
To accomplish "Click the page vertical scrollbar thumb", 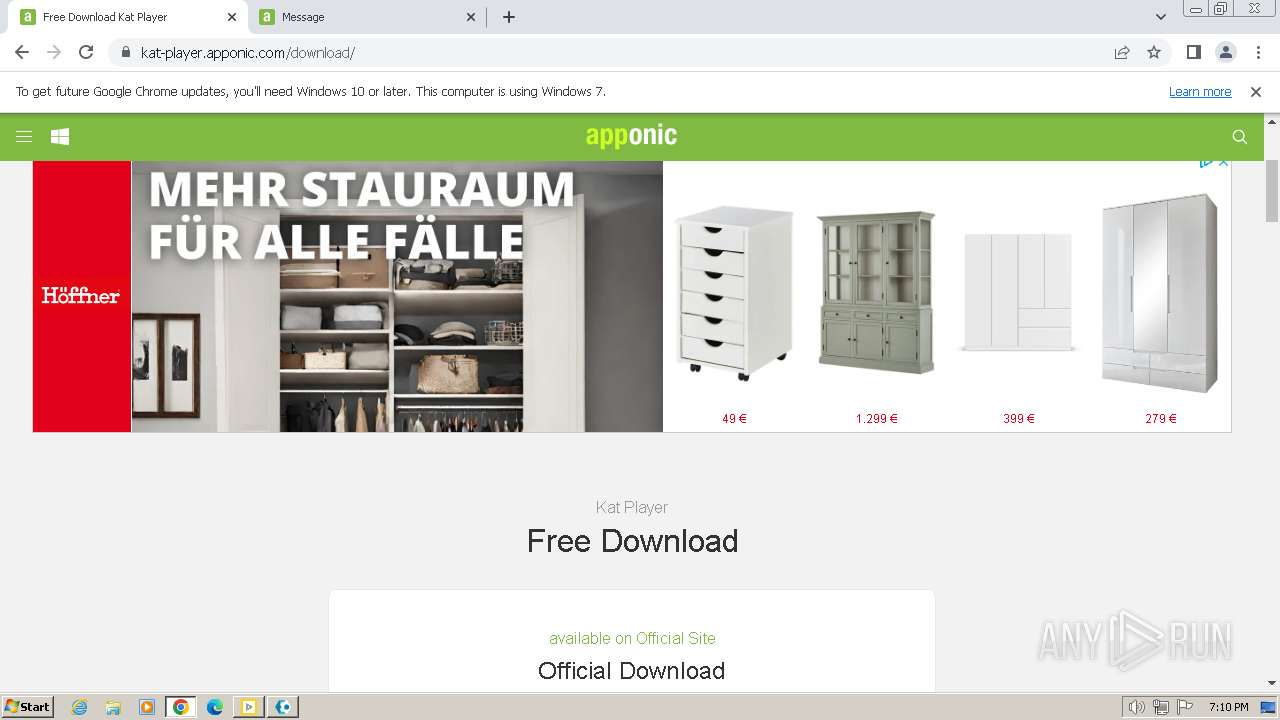I will coord(1272,190).
